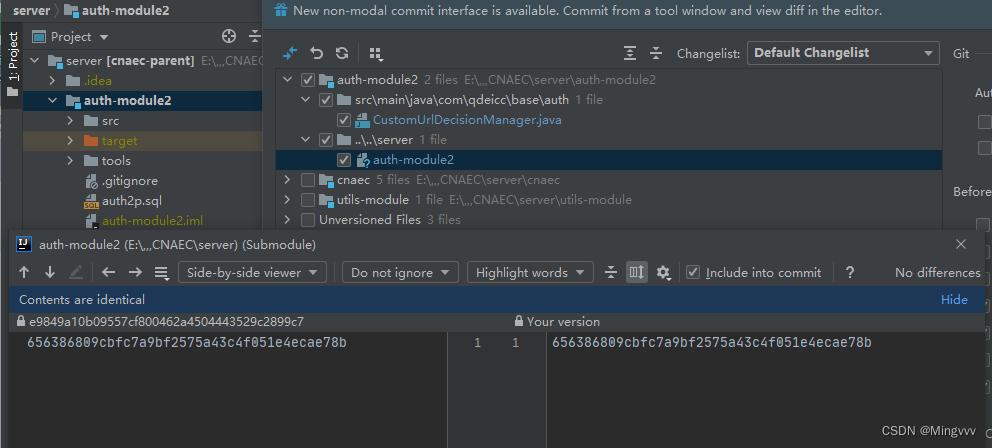The image size is (992, 448).
Task: Open the Project view dropdown
Action: click(x=71, y=37)
